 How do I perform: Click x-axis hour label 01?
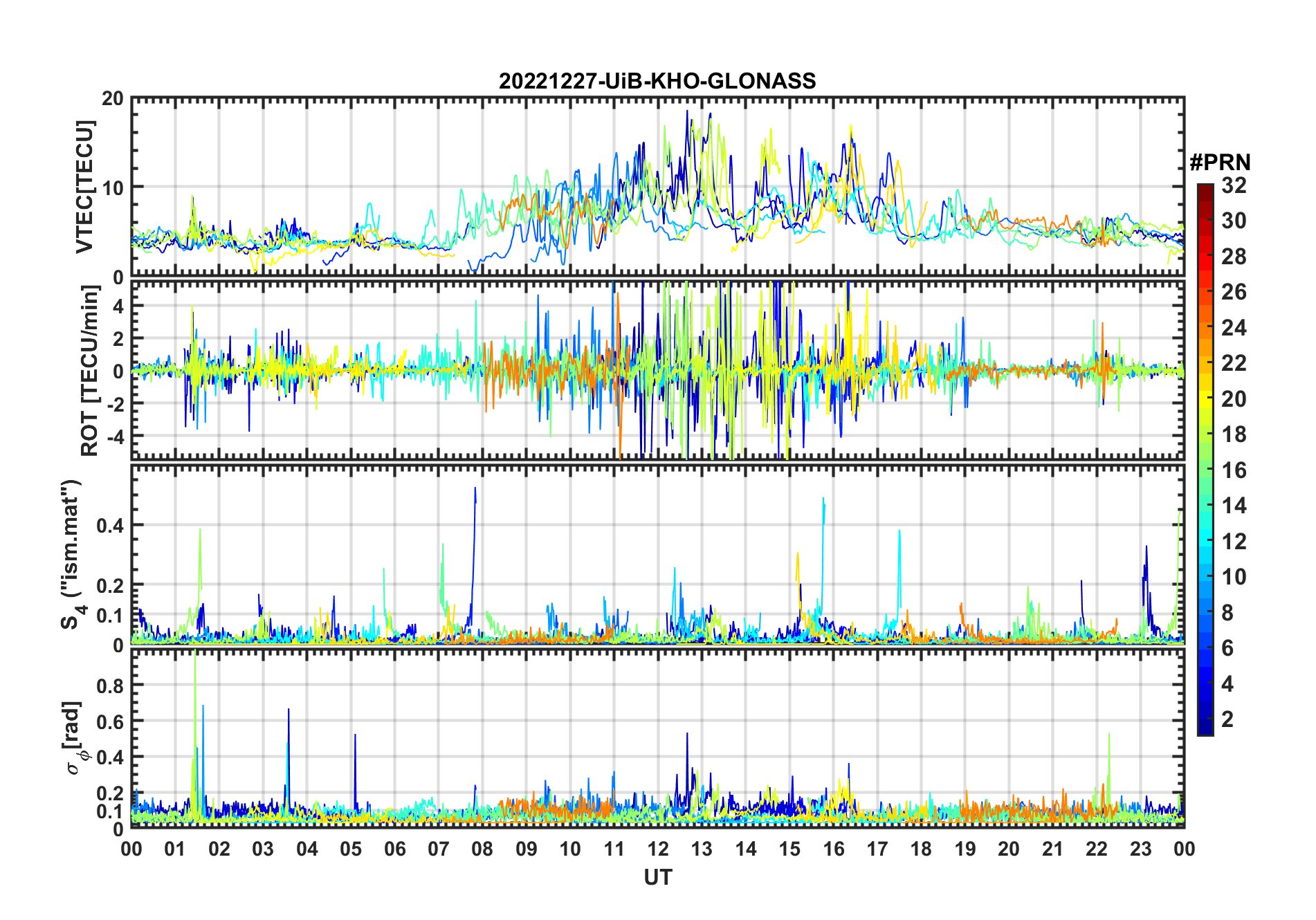coord(175,849)
